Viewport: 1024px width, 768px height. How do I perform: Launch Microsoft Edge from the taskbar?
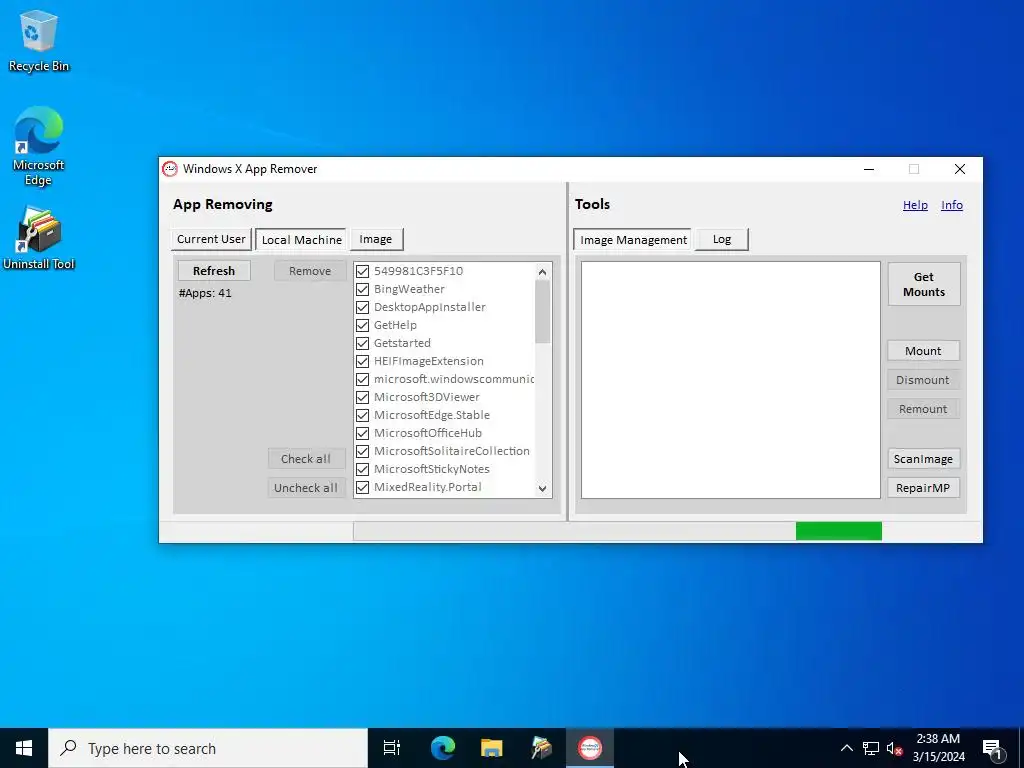pos(443,748)
